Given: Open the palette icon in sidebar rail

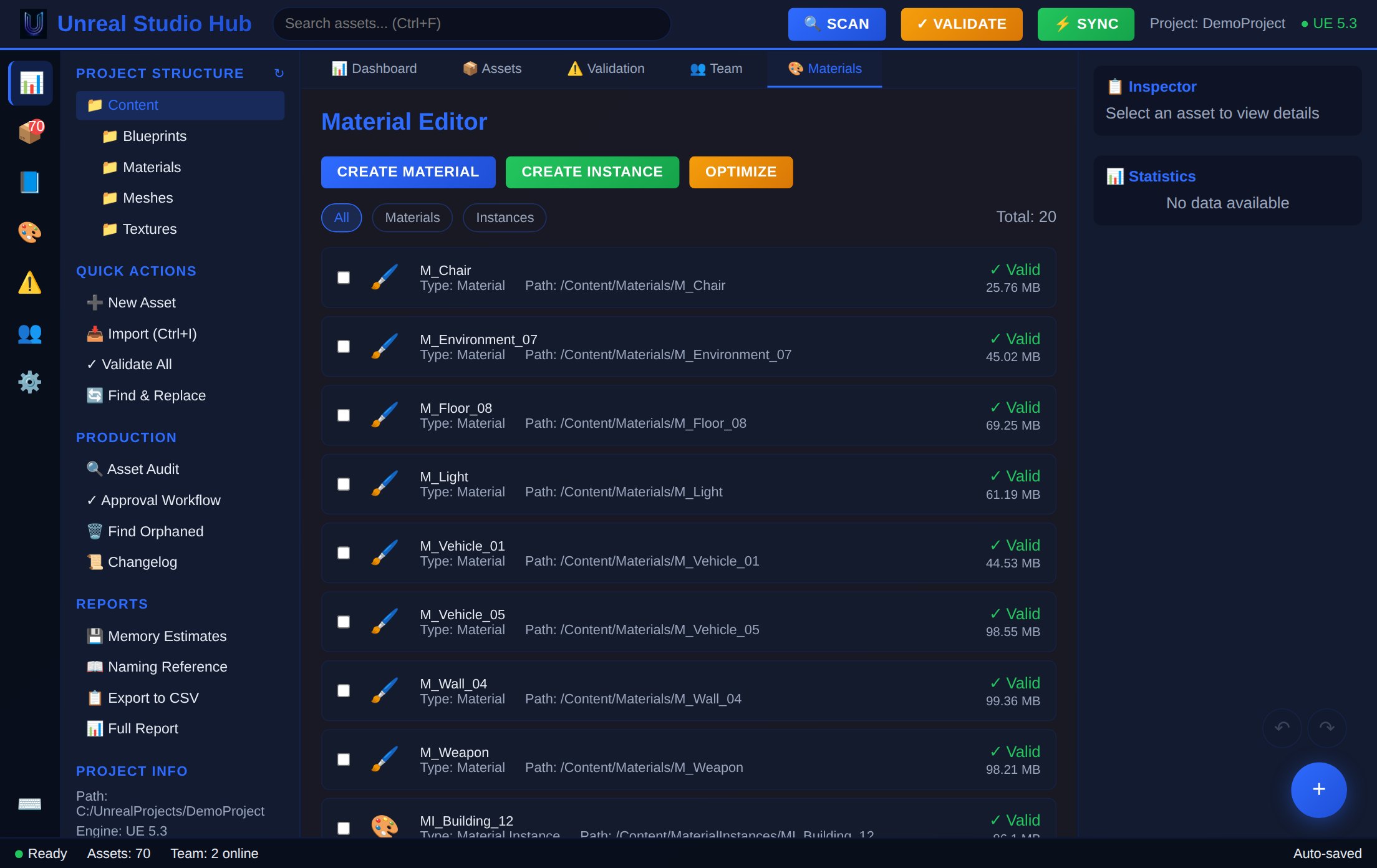Looking at the screenshot, I should [31, 232].
